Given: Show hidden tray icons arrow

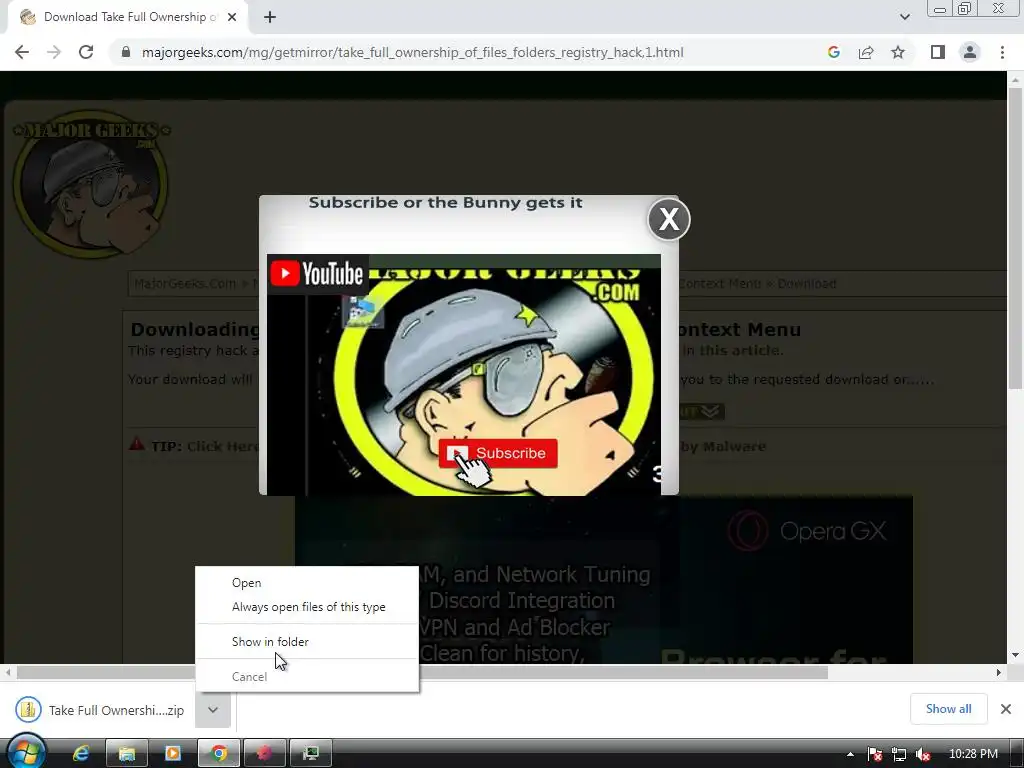Looking at the screenshot, I should pos(850,754).
